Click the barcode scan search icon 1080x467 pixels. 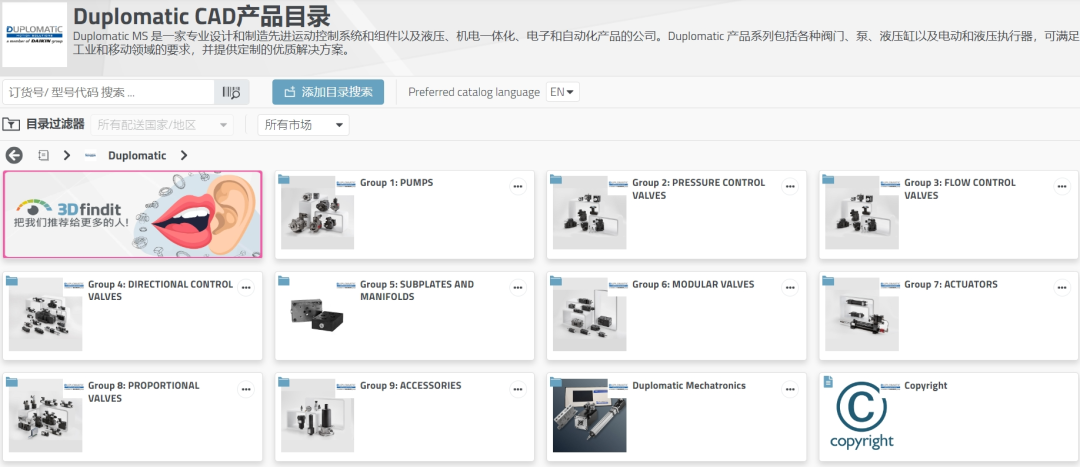pyautogui.click(x=231, y=92)
